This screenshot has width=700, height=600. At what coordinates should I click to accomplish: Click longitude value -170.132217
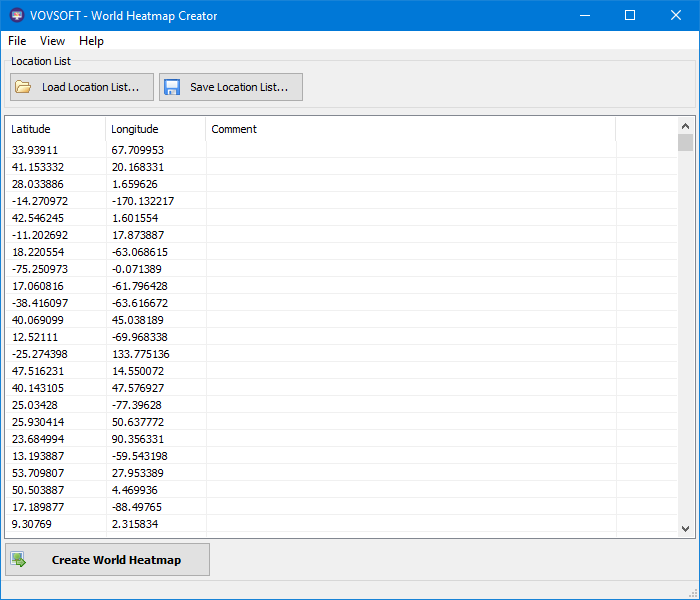tap(143, 201)
